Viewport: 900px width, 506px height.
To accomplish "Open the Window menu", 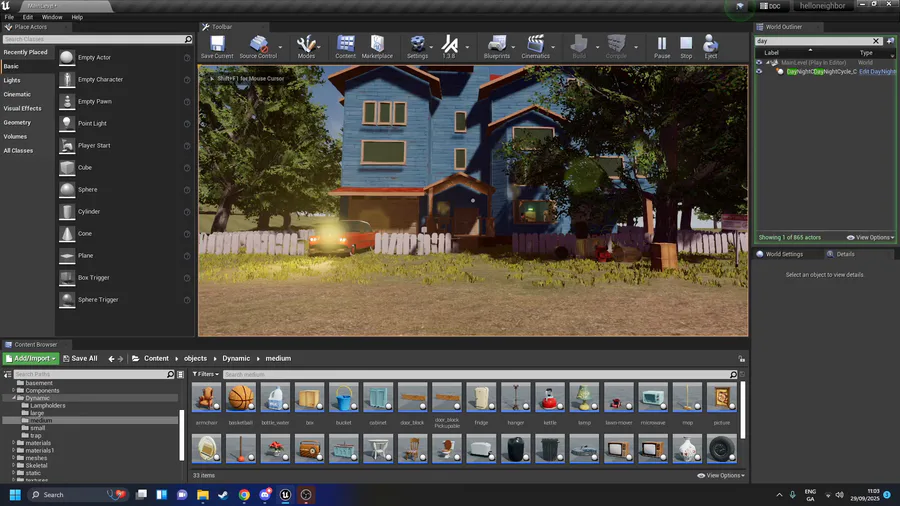I will click(x=52, y=17).
